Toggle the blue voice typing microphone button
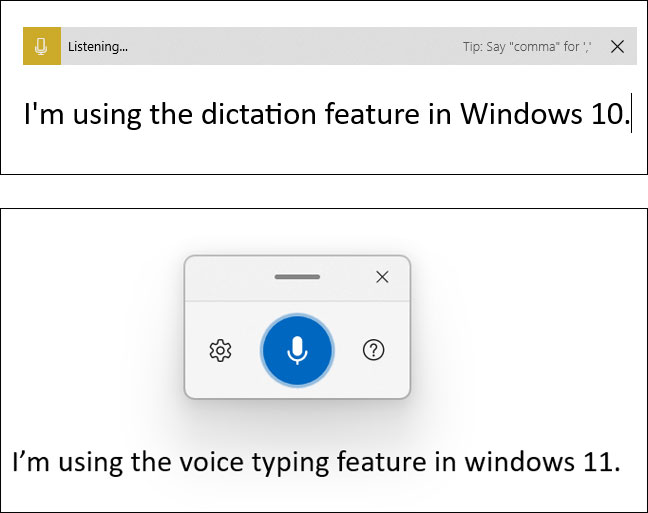The height and width of the screenshot is (513, 648). [297, 350]
